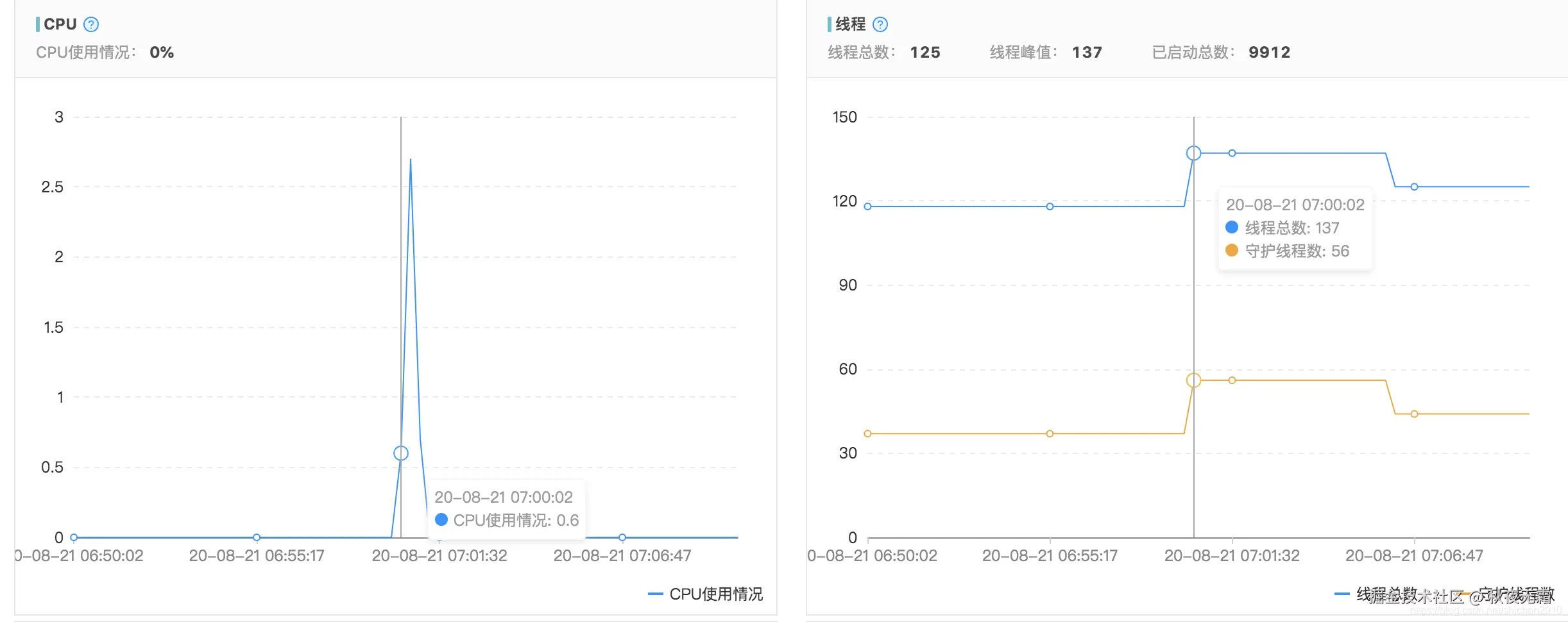Screen dimensions: 1568x622
Task: Click the thread chart tooltip box
Action: [x=1295, y=228]
